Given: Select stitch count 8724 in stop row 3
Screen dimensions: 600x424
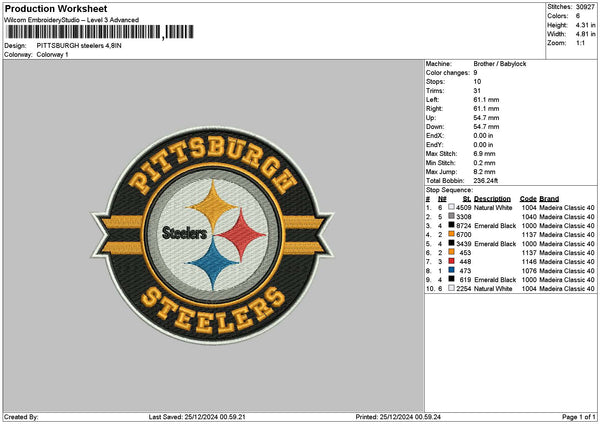Looking at the screenshot, I should (463, 226).
